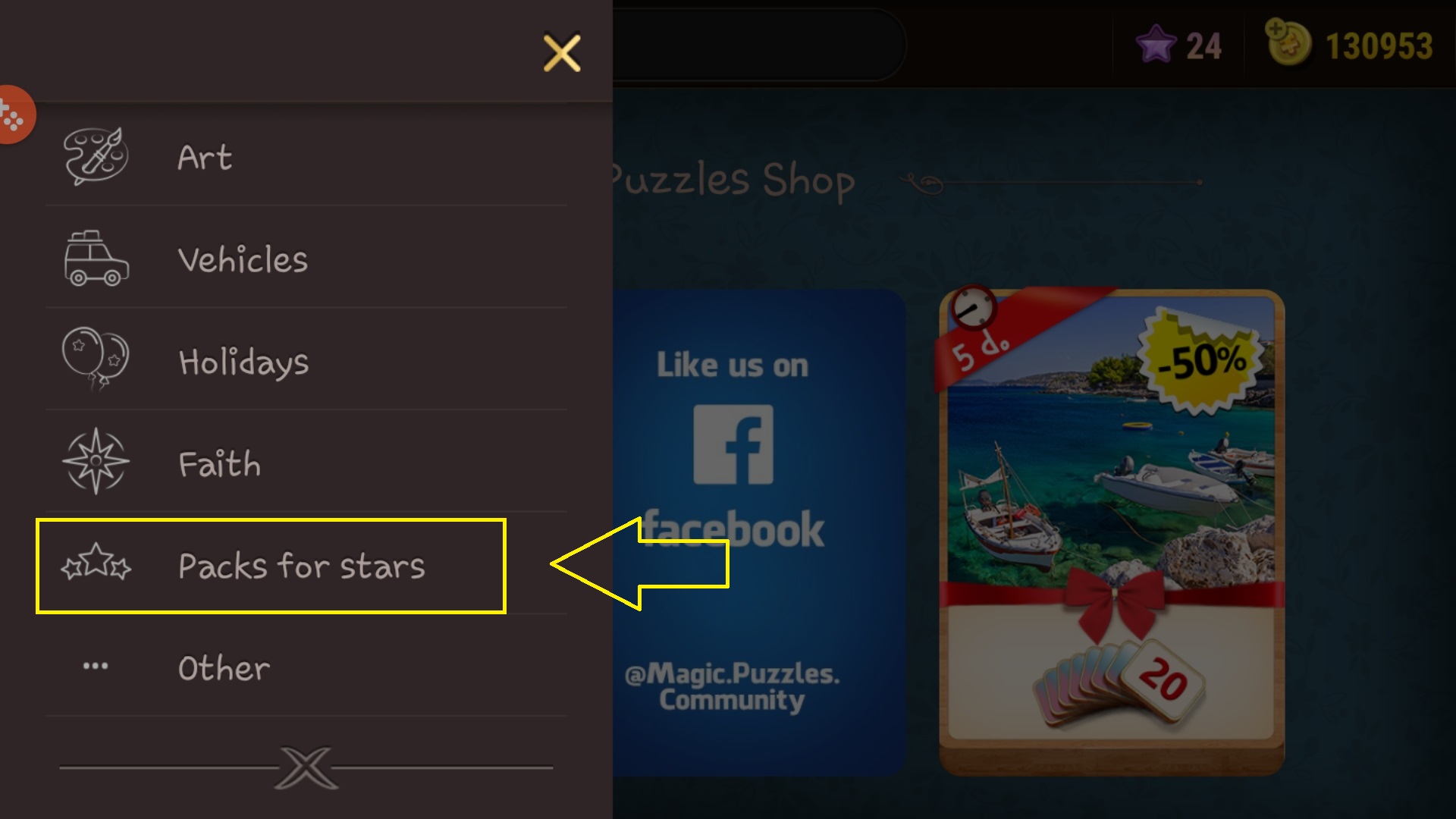Open Packs for stars
Viewport: 1456px width, 819px height.
pyautogui.click(x=306, y=565)
